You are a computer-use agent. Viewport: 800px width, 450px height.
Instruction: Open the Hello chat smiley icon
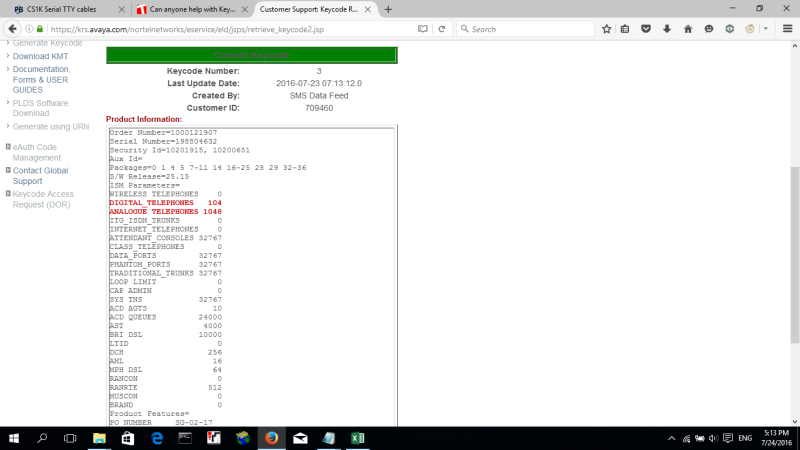(x=709, y=29)
